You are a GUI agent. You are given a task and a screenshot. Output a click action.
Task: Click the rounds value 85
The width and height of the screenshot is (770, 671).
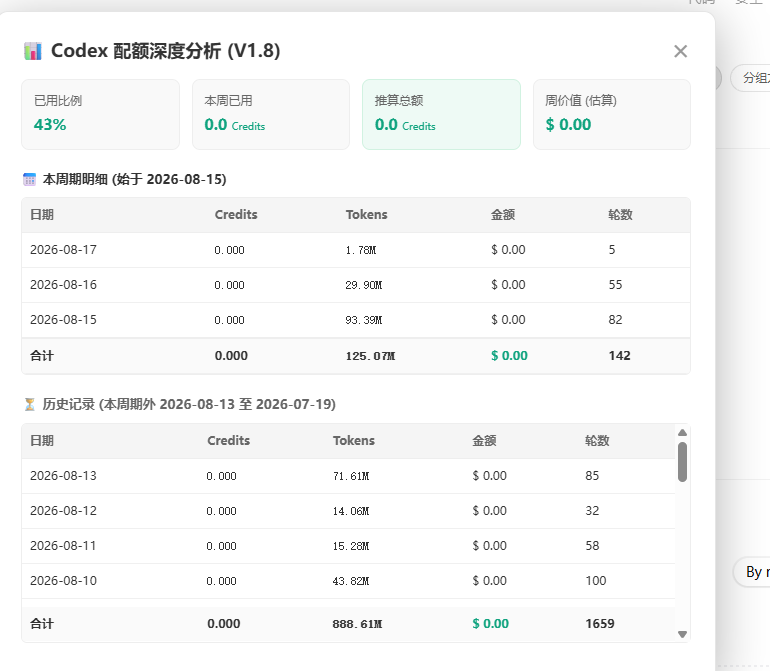[x=592, y=475]
